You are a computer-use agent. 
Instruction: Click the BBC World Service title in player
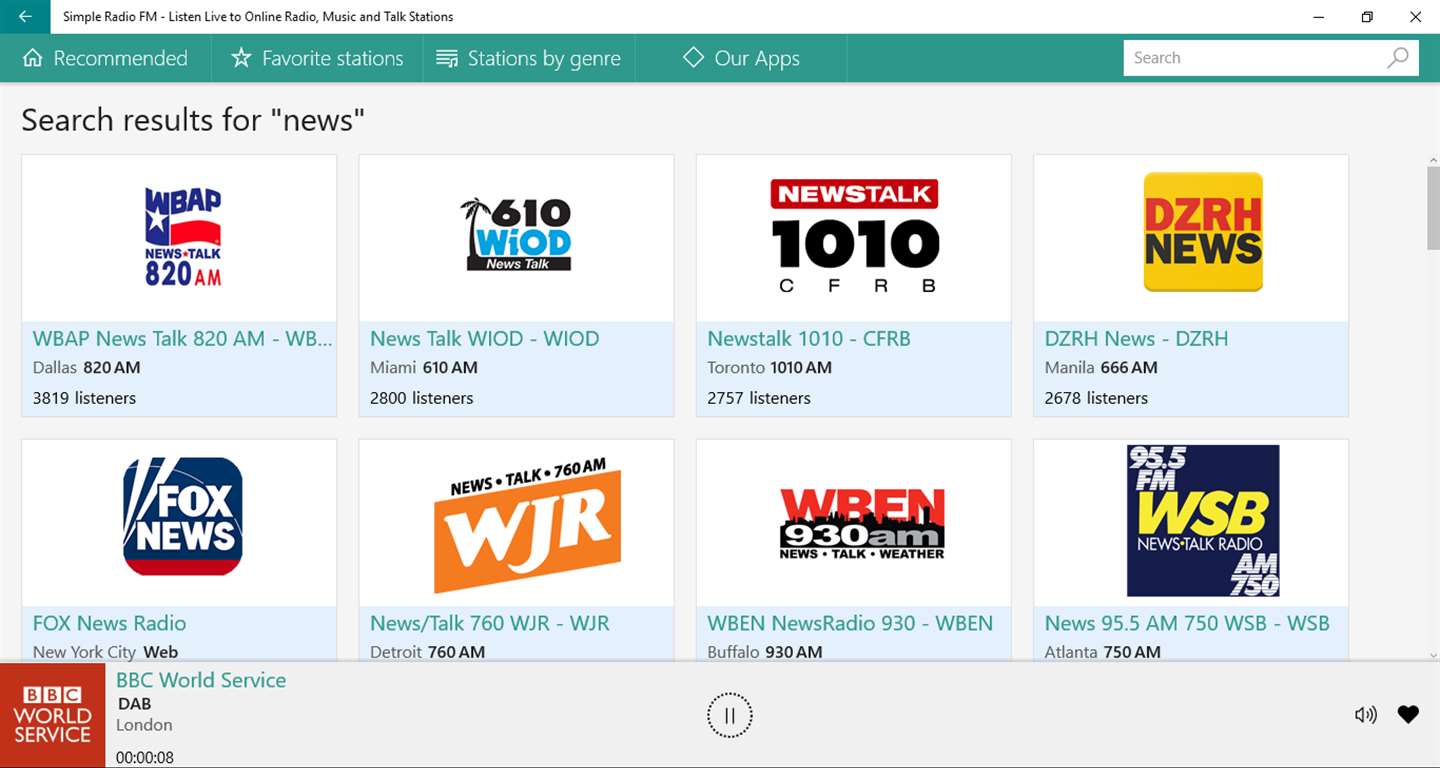click(x=201, y=680)
